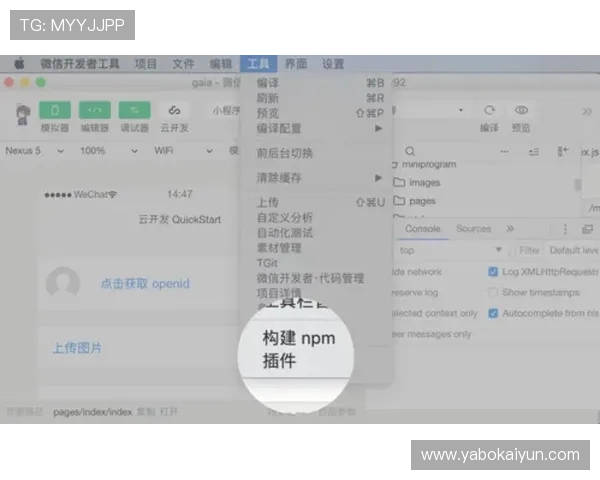Choose 上传 in the 工具 menu
Screen dimensions: 600x480
[316, 202]
